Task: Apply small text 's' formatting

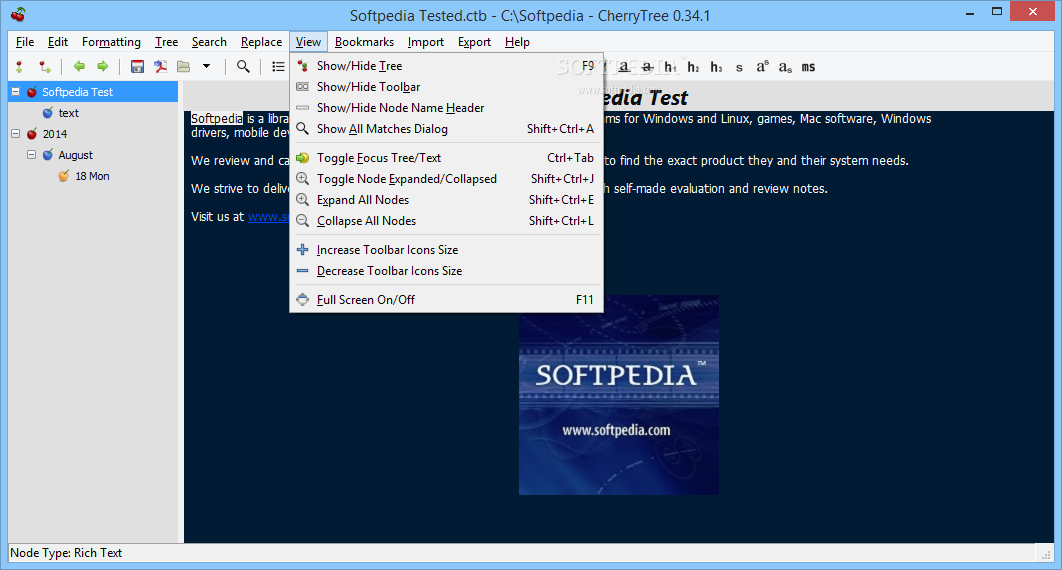Action: pyautogui.click(x=739, y=68)
